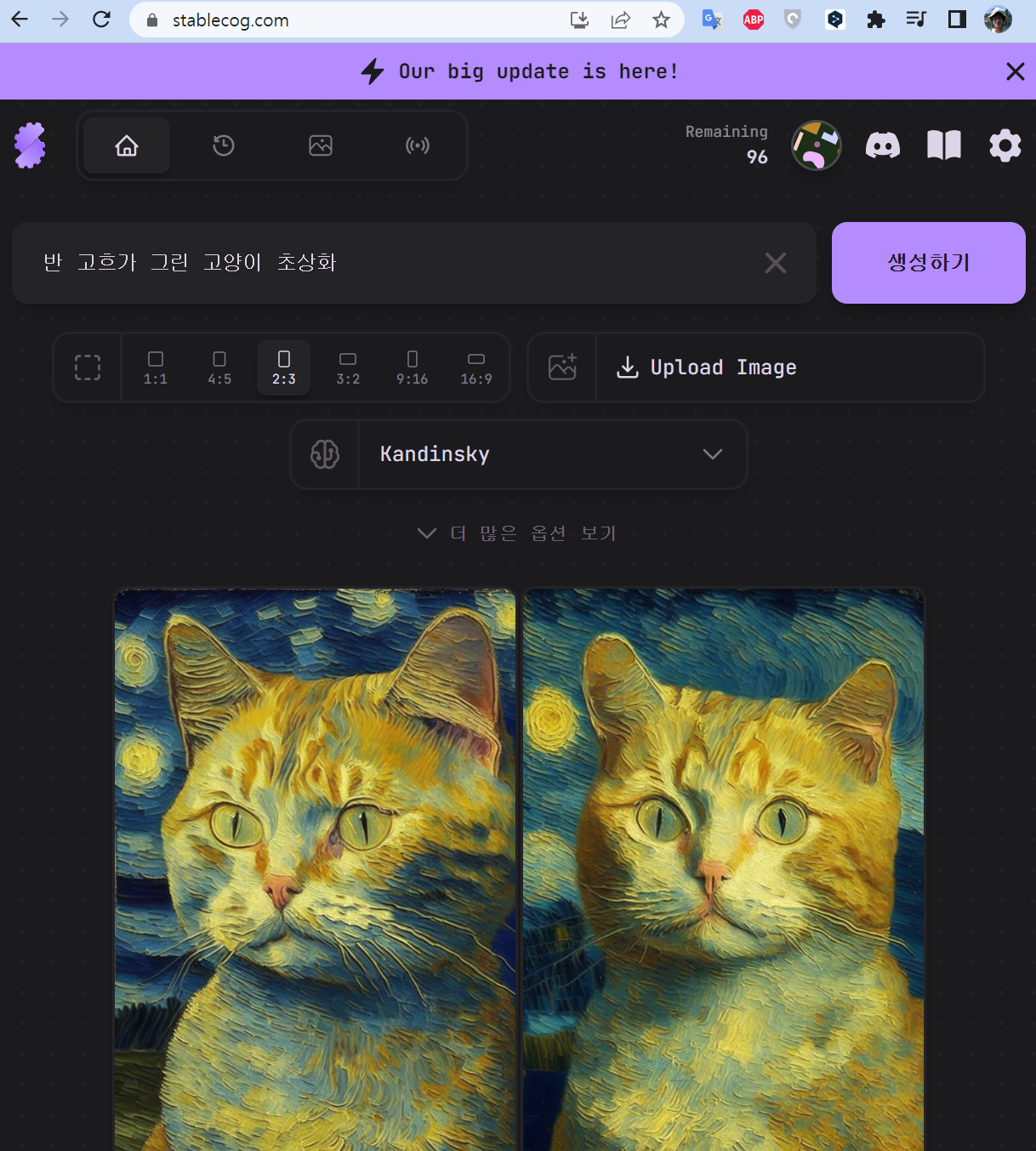Bookmark the page with star icon

pyautogui.click(x=661, y=20)
